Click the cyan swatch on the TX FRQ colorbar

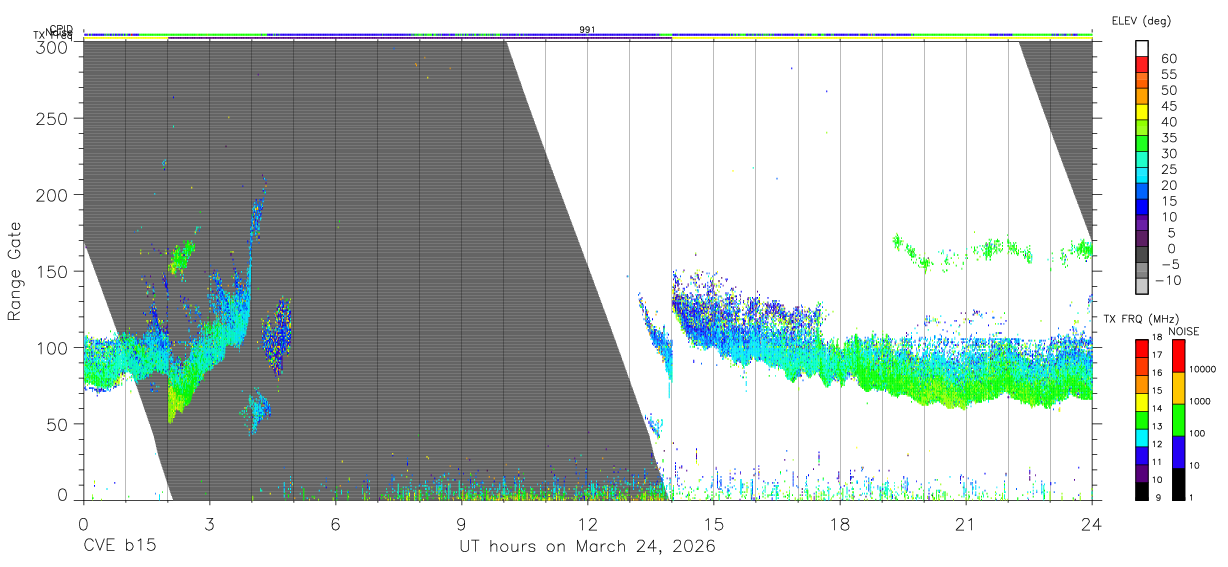tap(1141, 440)
